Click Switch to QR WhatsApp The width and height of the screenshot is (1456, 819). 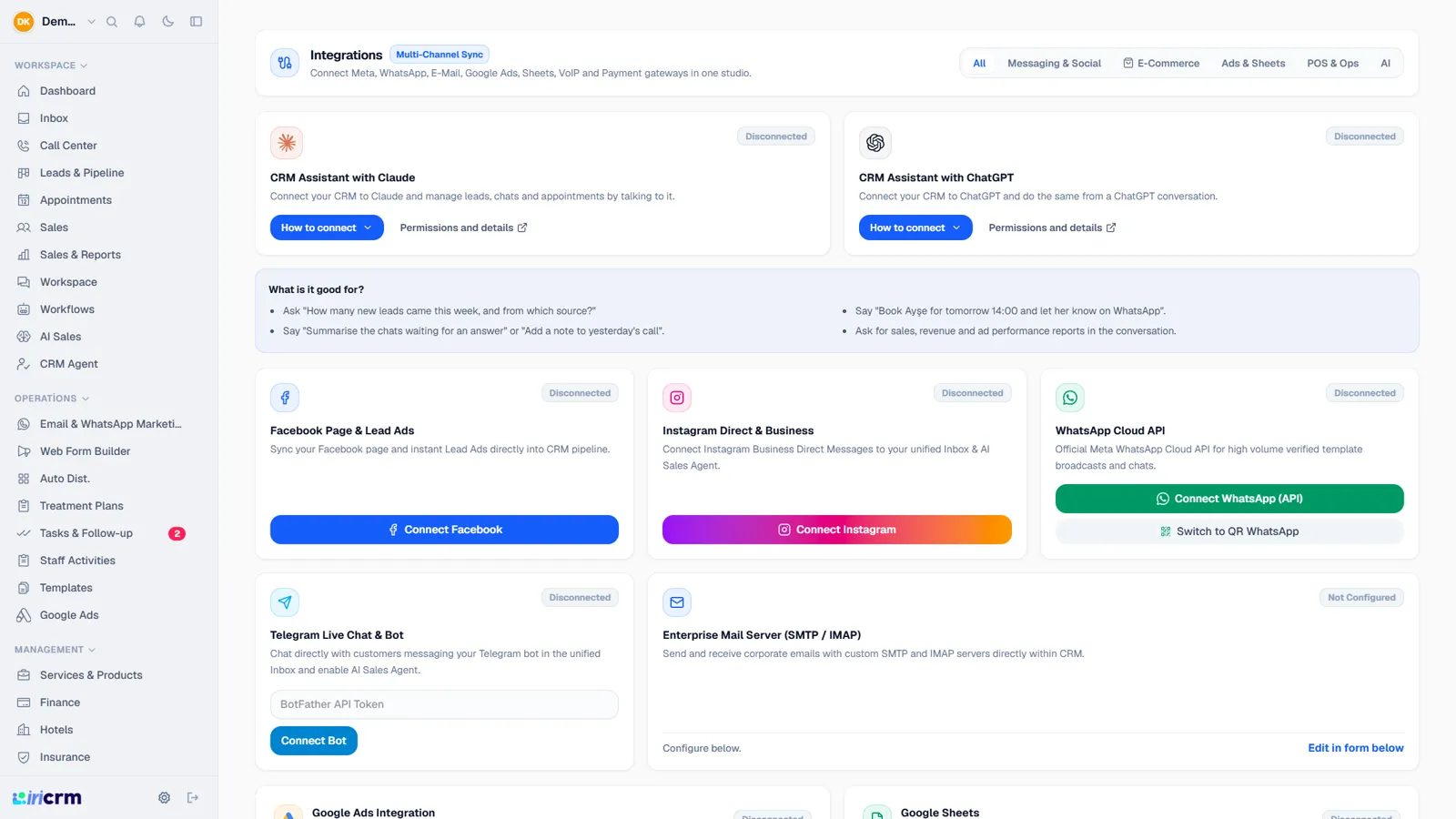point(1229,531)
